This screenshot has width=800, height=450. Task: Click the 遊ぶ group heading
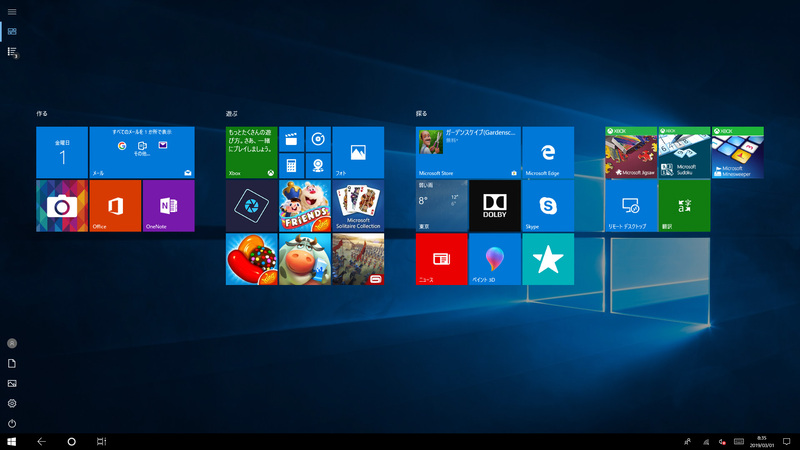tap(232, 114)
